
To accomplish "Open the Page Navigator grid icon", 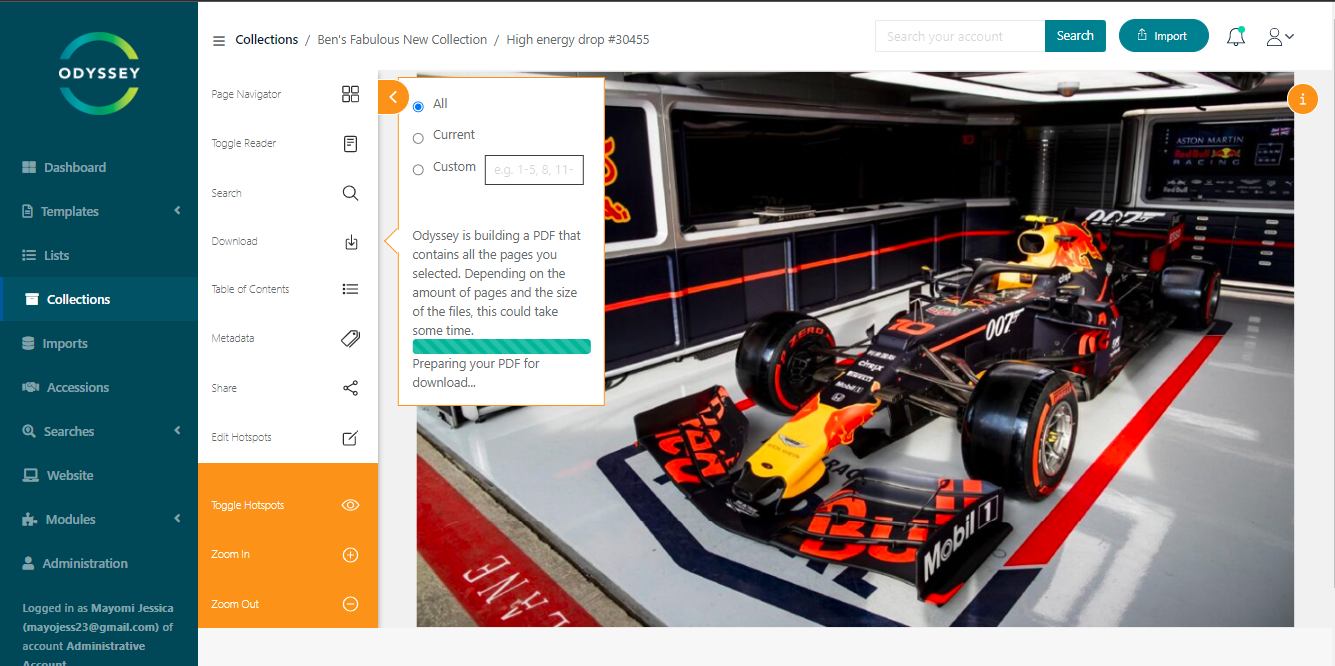I will 350,94.
